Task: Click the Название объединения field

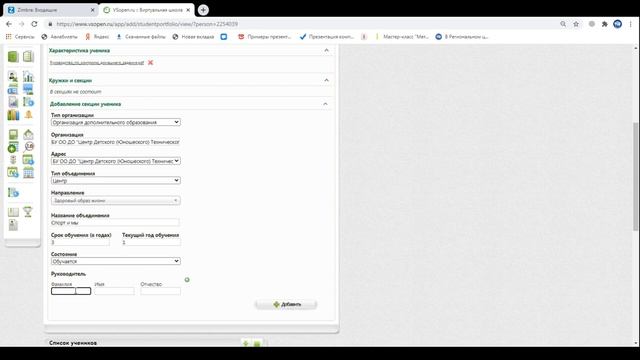Action: click(115, 223)
